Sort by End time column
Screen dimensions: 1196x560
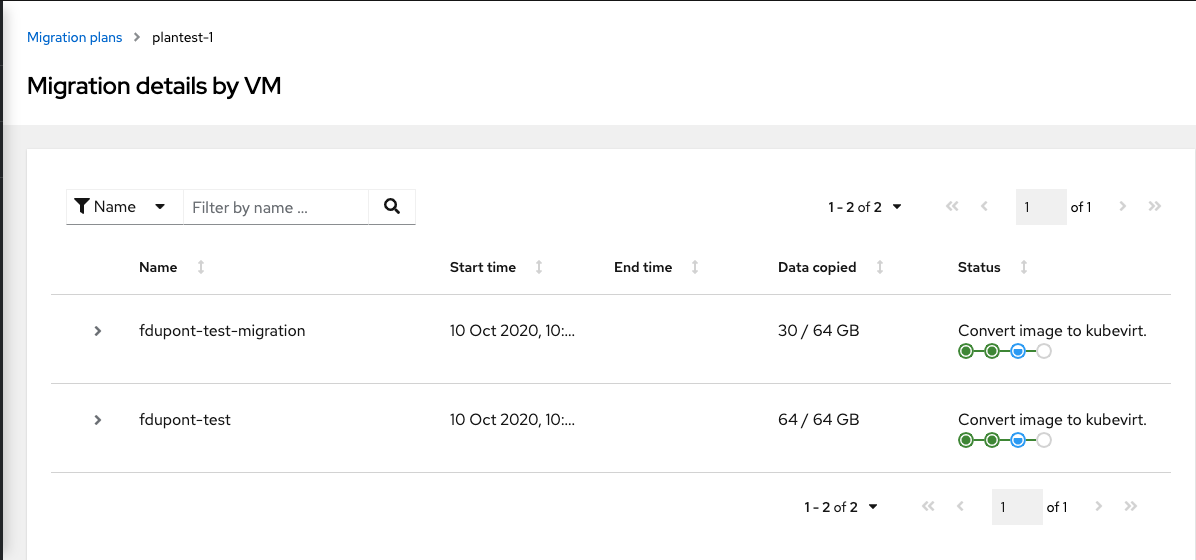pyautogui.click(x=695, y=267)
